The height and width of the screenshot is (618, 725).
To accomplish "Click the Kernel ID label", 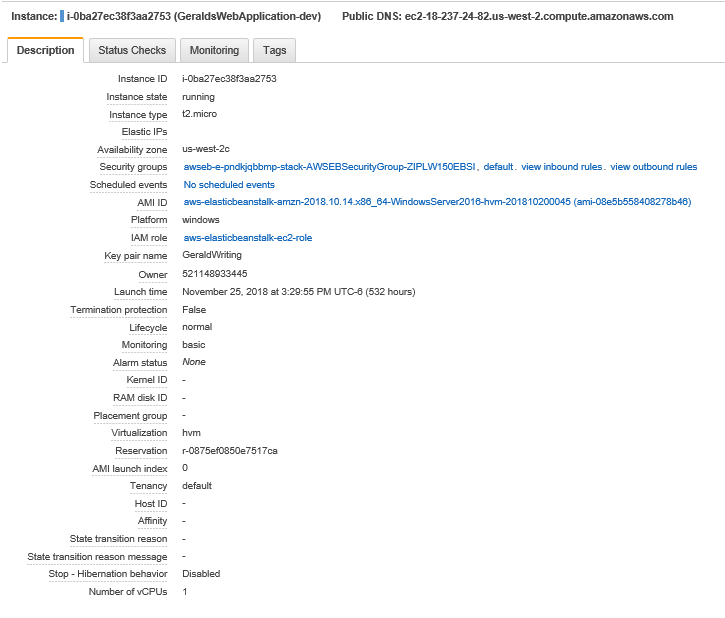I will click(x=147, y=380).
